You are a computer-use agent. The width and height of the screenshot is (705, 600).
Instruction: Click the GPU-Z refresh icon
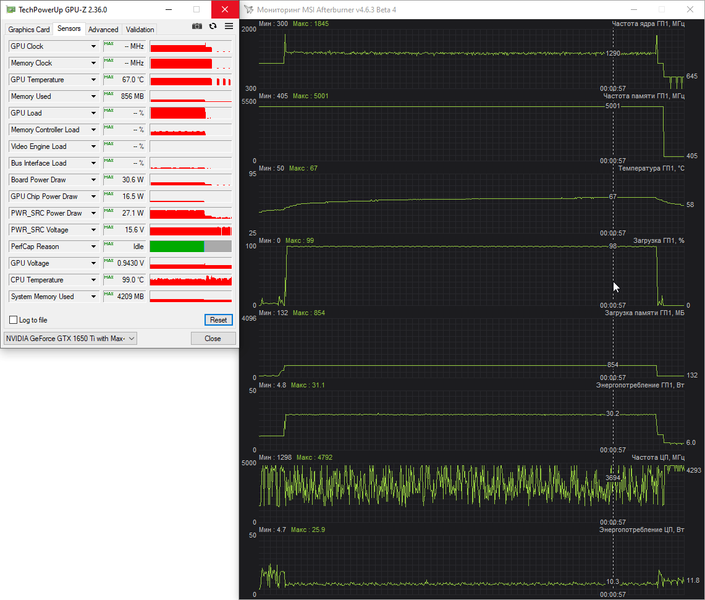[213, 27]
